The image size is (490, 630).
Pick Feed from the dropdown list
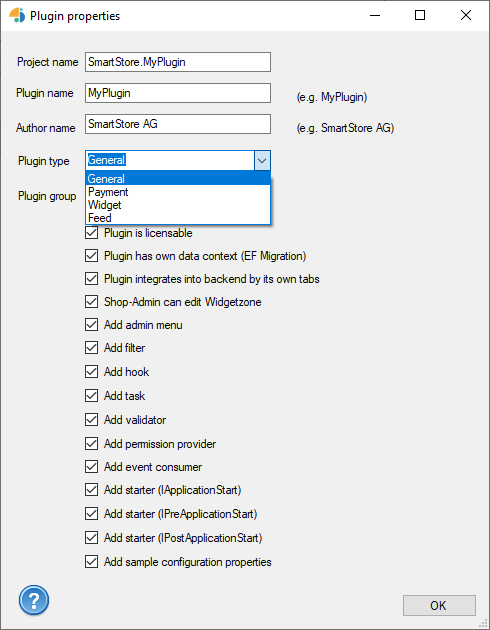(178, 218)
